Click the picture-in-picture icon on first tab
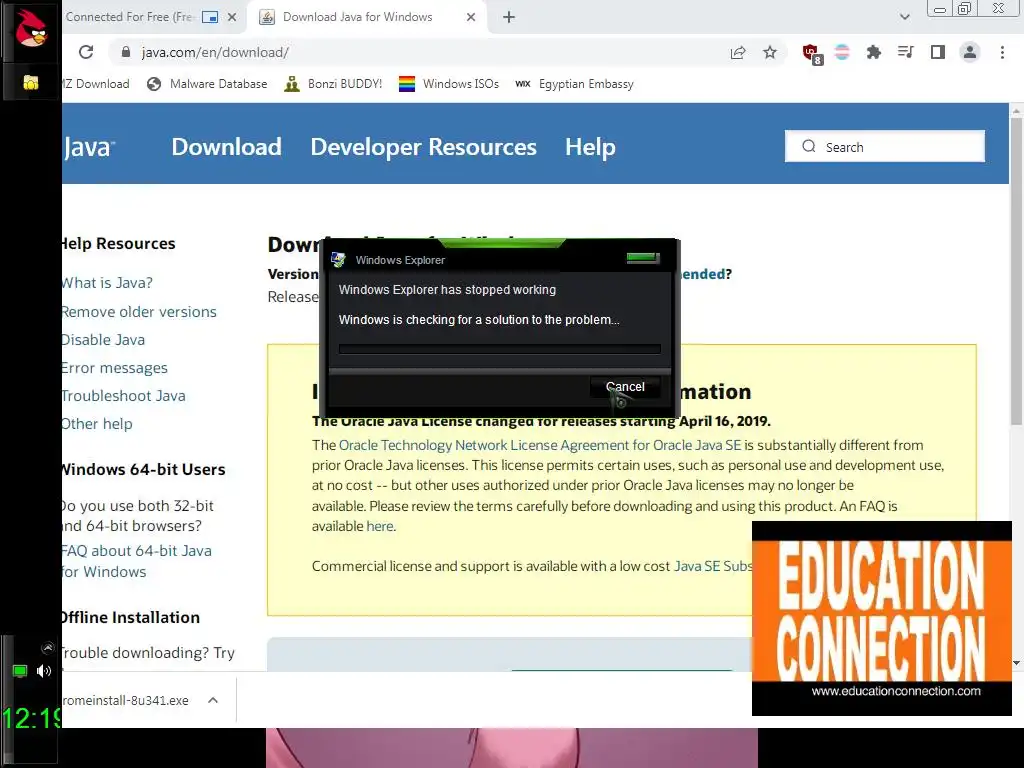 210,18
